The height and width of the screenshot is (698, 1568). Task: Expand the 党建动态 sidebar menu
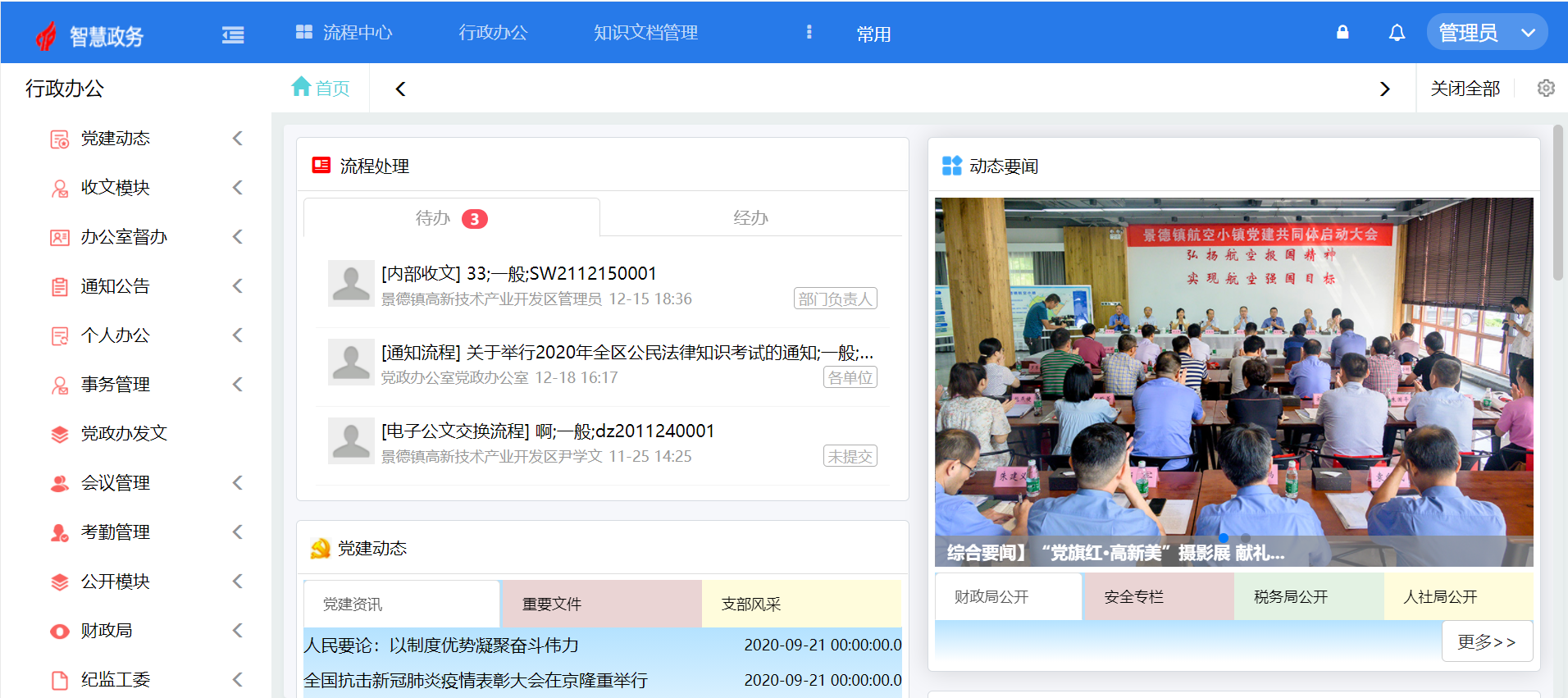coord(115,139)
